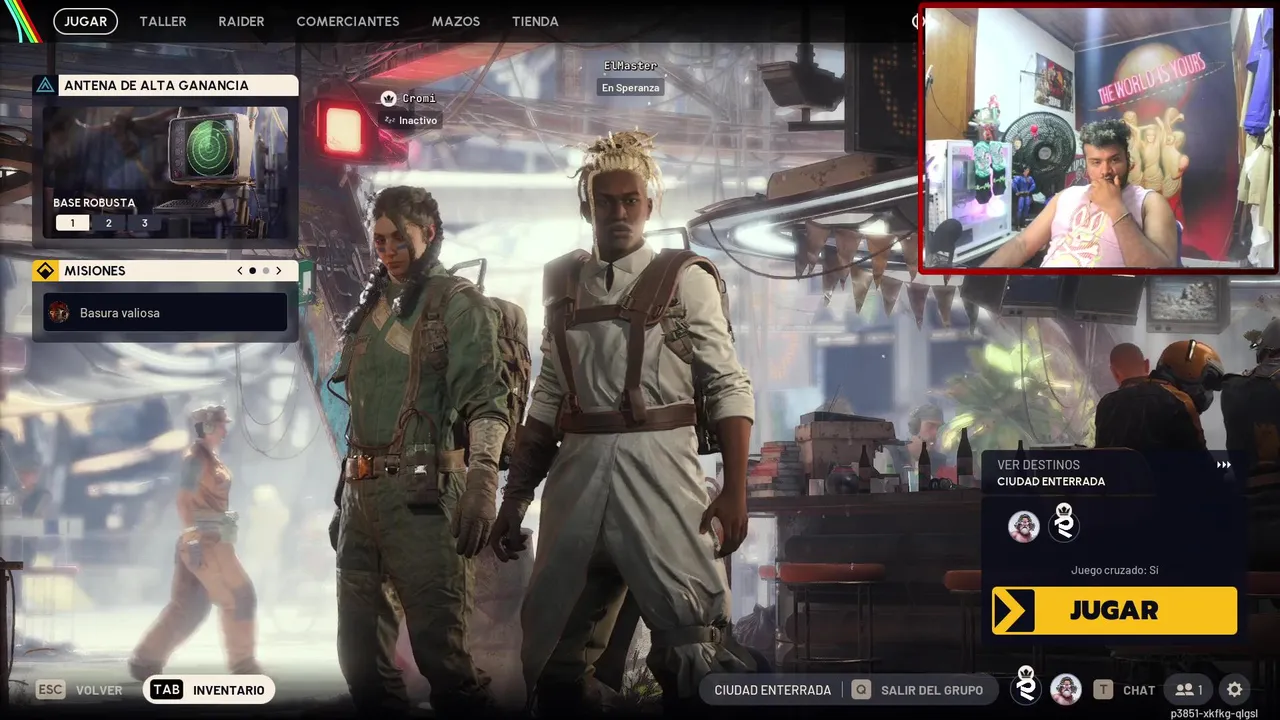Click Juego cruzado: Sí crossplay text
Viewport: 1280px width, 720px height.
[x=1114, y=570]
